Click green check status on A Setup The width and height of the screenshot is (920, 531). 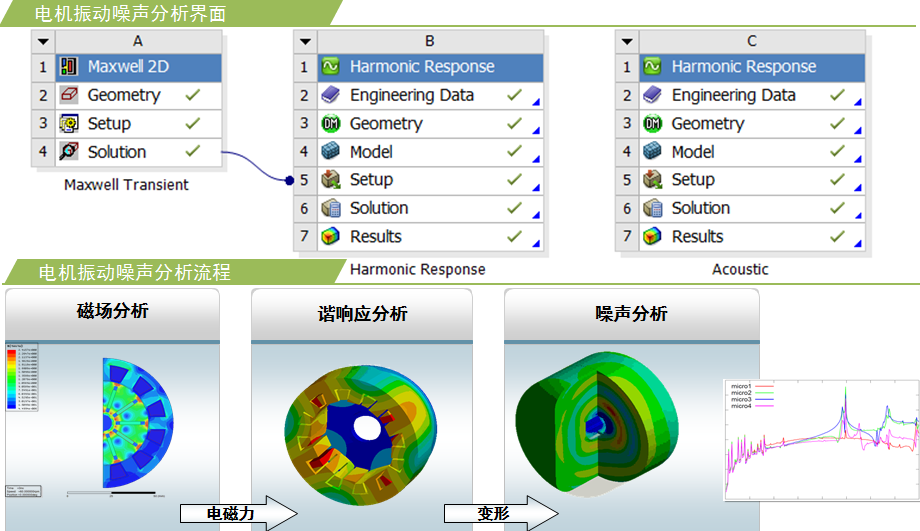click(193, 123)
